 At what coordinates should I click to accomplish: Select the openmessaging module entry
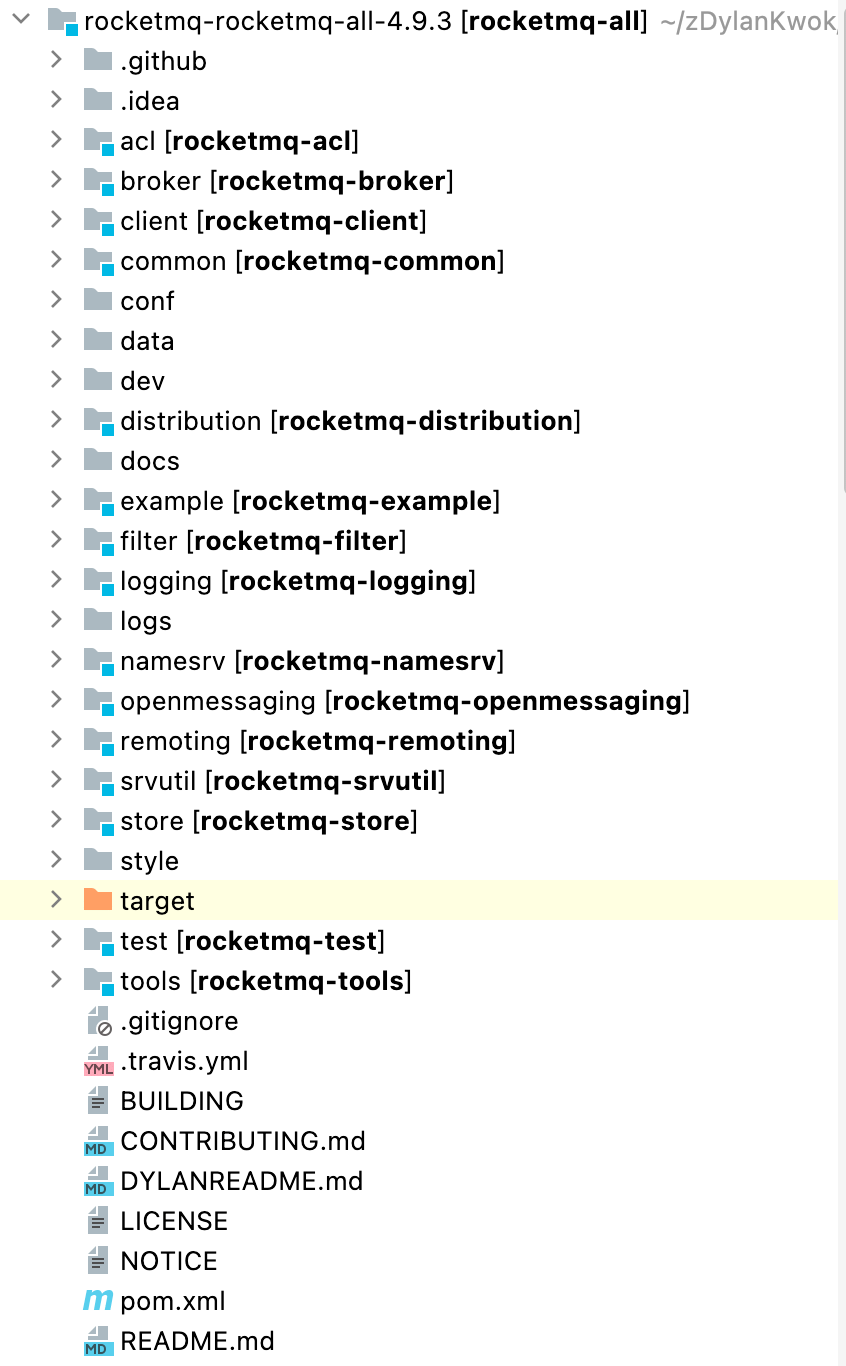pyautogui.click(x=404, y=701)
